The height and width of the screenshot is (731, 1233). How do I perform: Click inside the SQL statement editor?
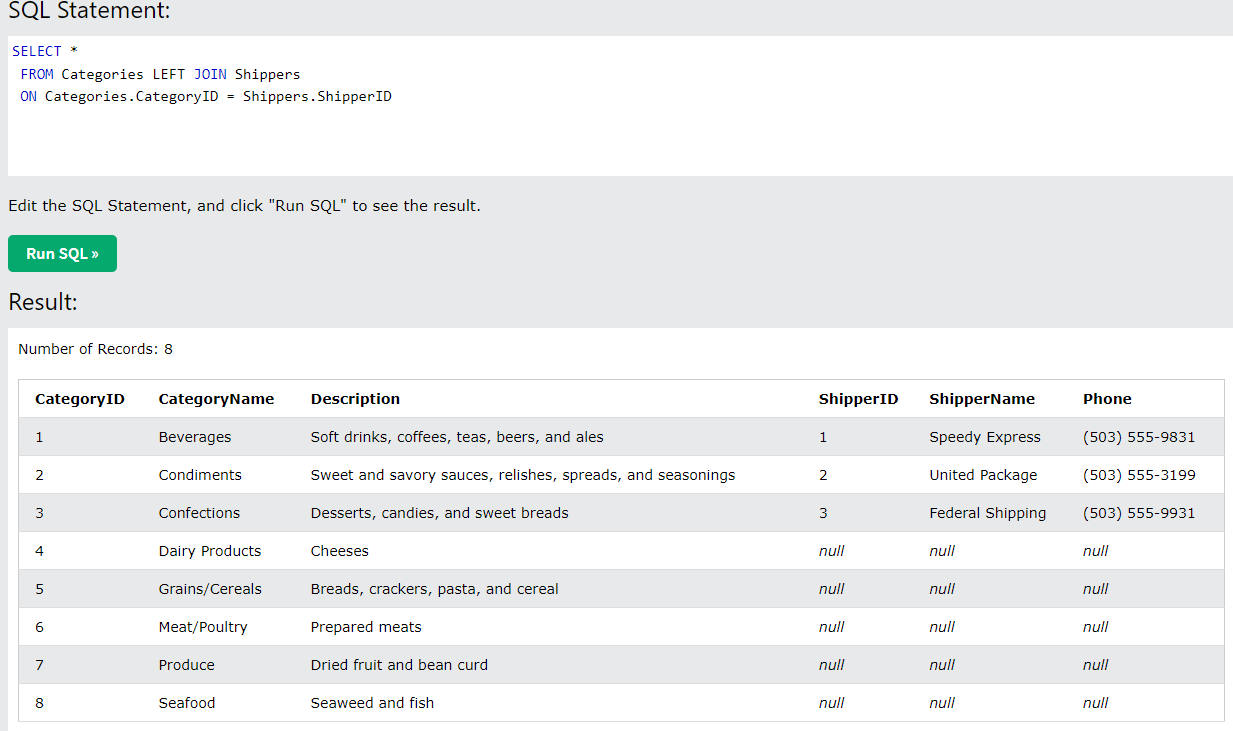[x=620, y=106]
